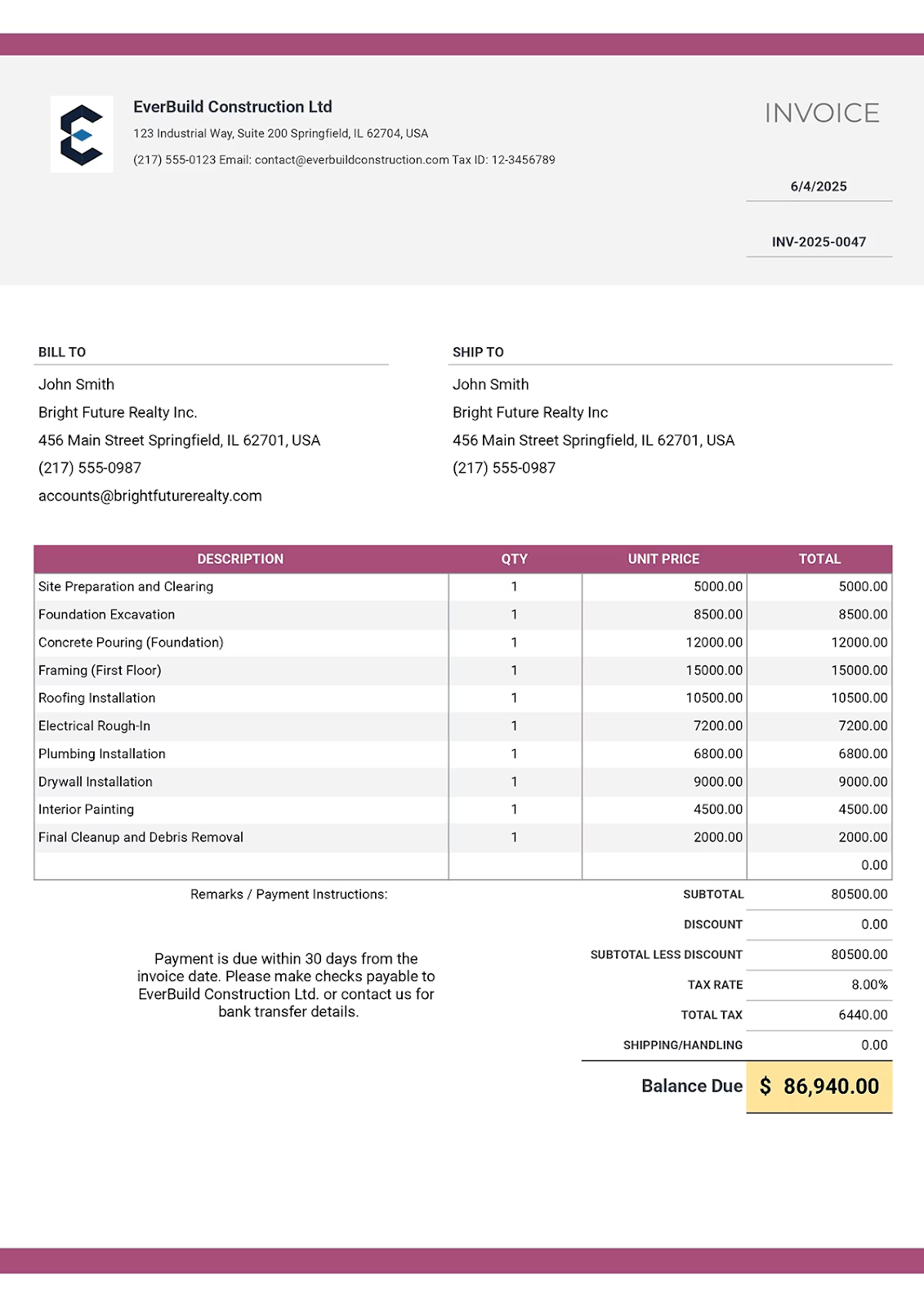
Task: Select the empty description cell in last row
Action: [x=241, y=866]
